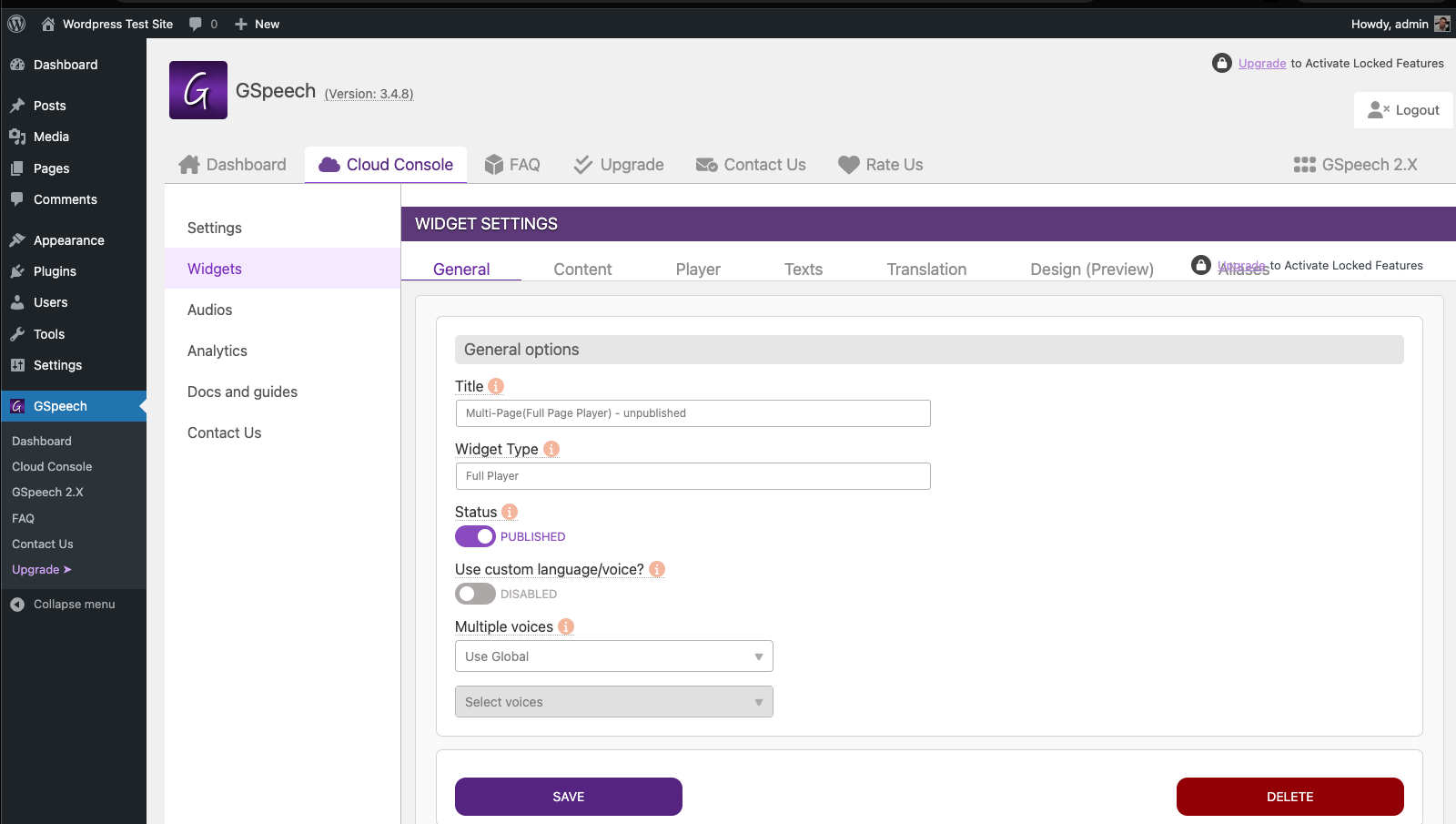Screen dimensions: 1456x824
Task: Open the plugin Dashboard tab with house icon
Action: point(232,165)
